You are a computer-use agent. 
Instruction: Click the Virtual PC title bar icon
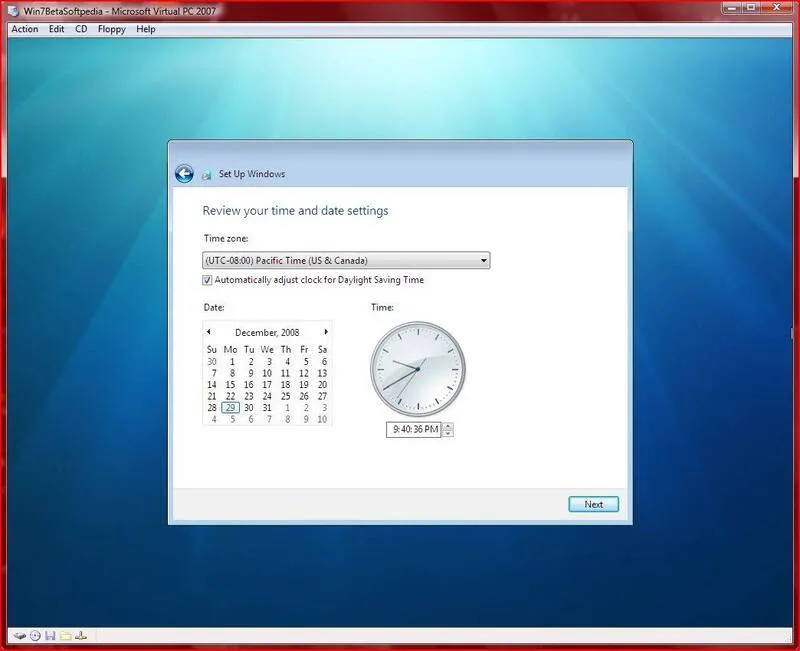(13, 11)
